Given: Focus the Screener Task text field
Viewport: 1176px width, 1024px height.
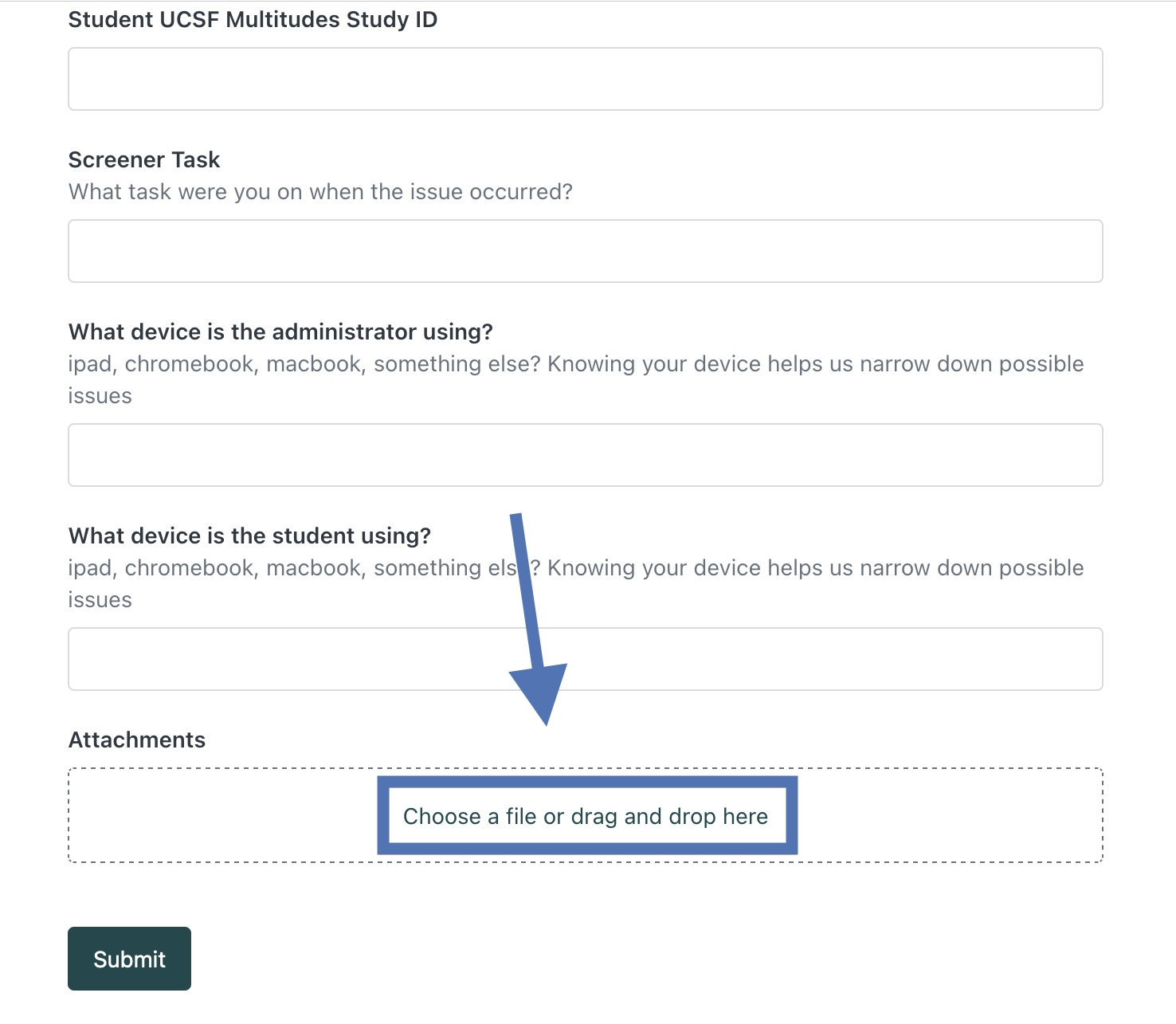Looking at the screenshot, I should click(x=586, y=251).
